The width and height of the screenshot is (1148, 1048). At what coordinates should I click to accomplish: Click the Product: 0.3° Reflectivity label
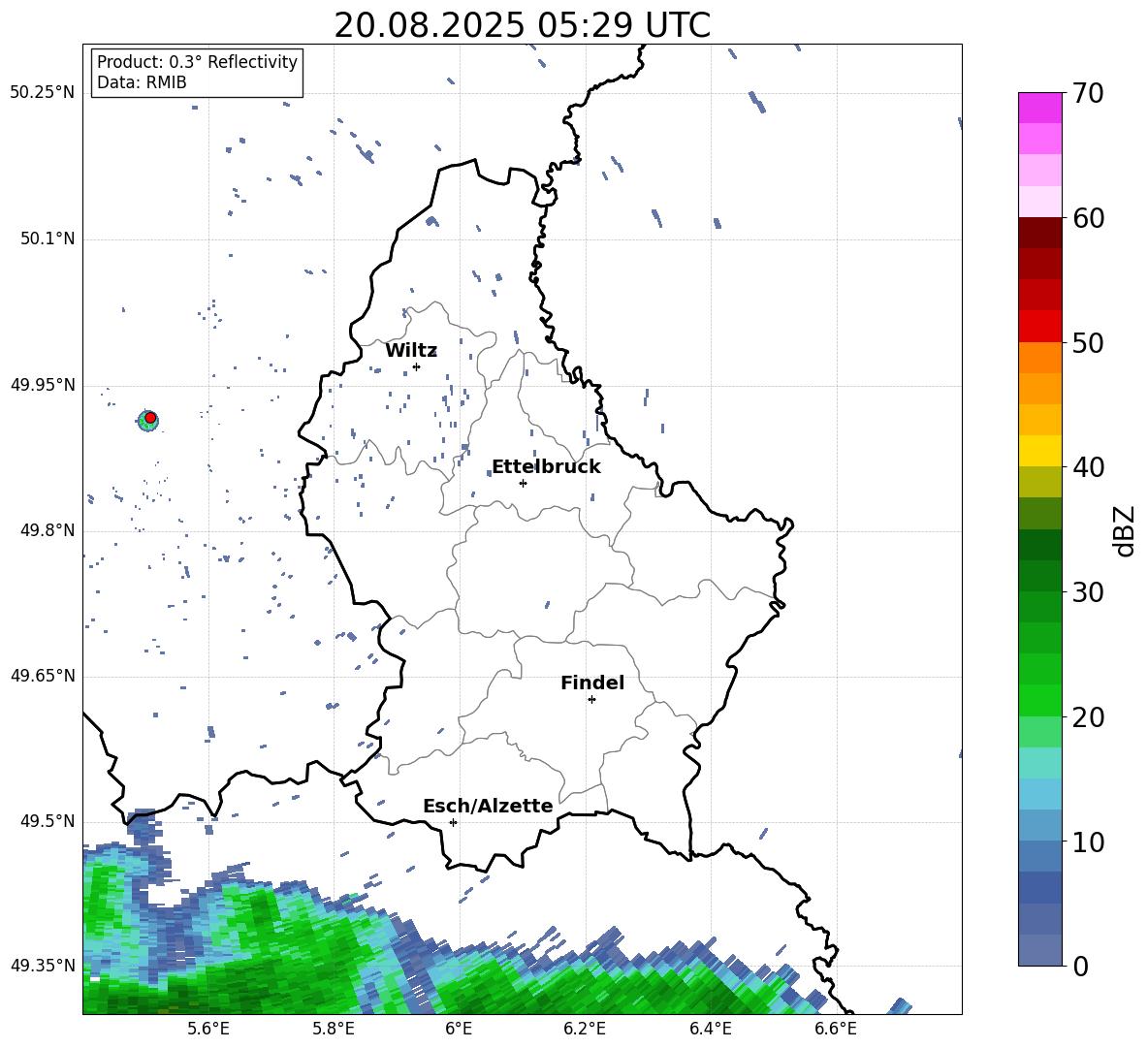click(197, 61)
